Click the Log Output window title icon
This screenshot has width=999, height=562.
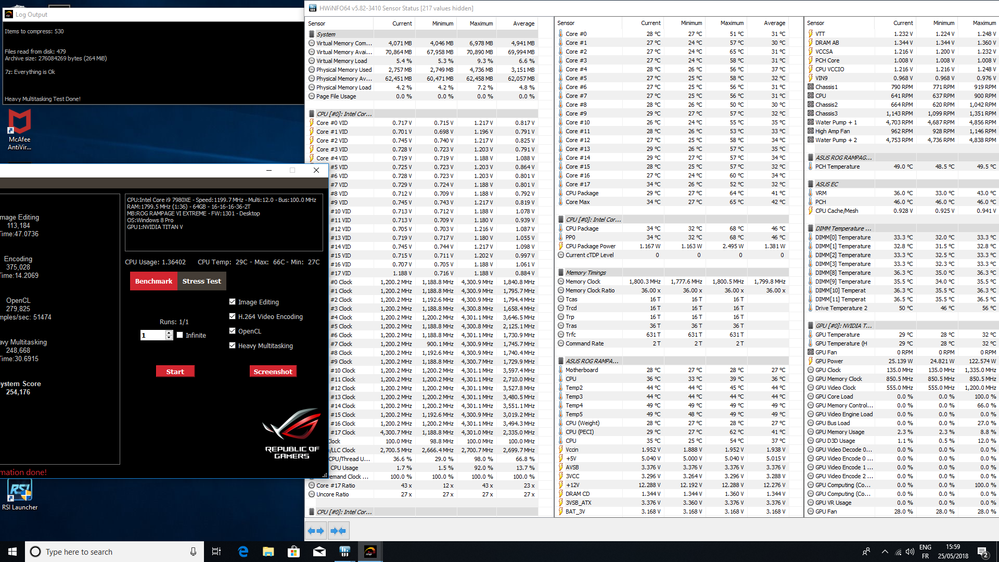click(x=8, y=14)
